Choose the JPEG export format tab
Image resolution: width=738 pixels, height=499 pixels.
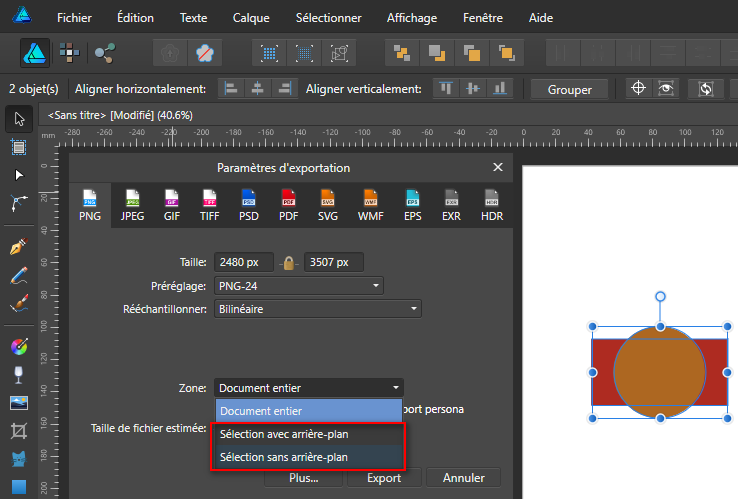coord(132,205)
